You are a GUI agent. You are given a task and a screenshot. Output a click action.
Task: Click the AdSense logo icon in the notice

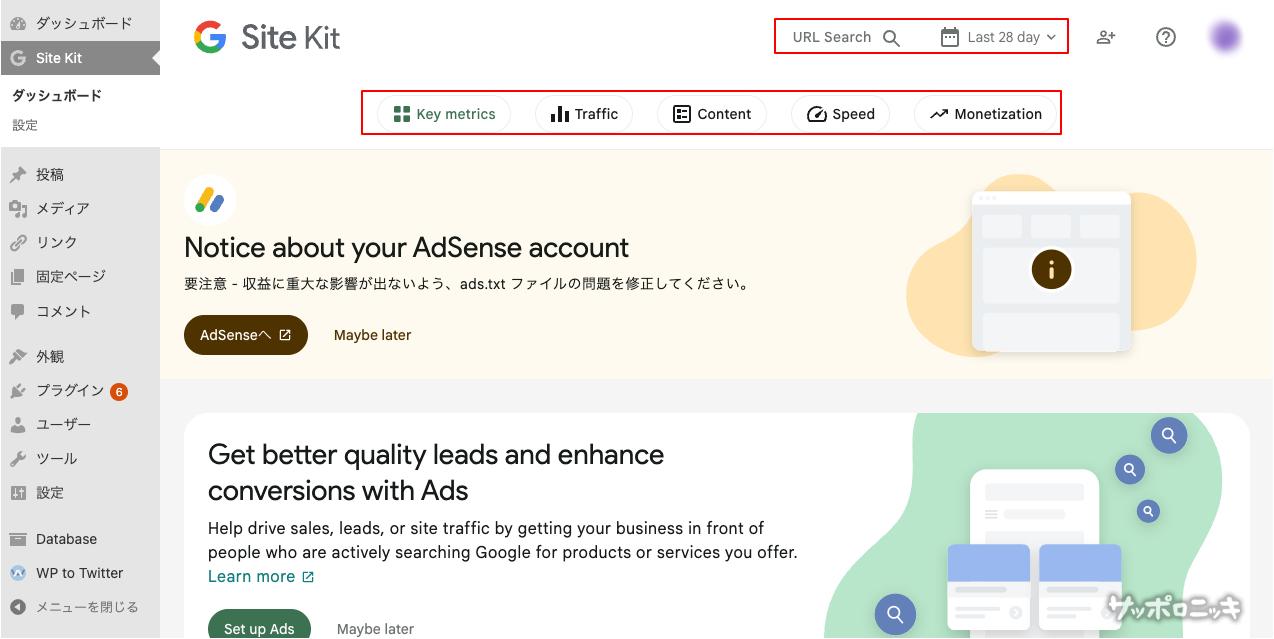(x=210, y=200)
